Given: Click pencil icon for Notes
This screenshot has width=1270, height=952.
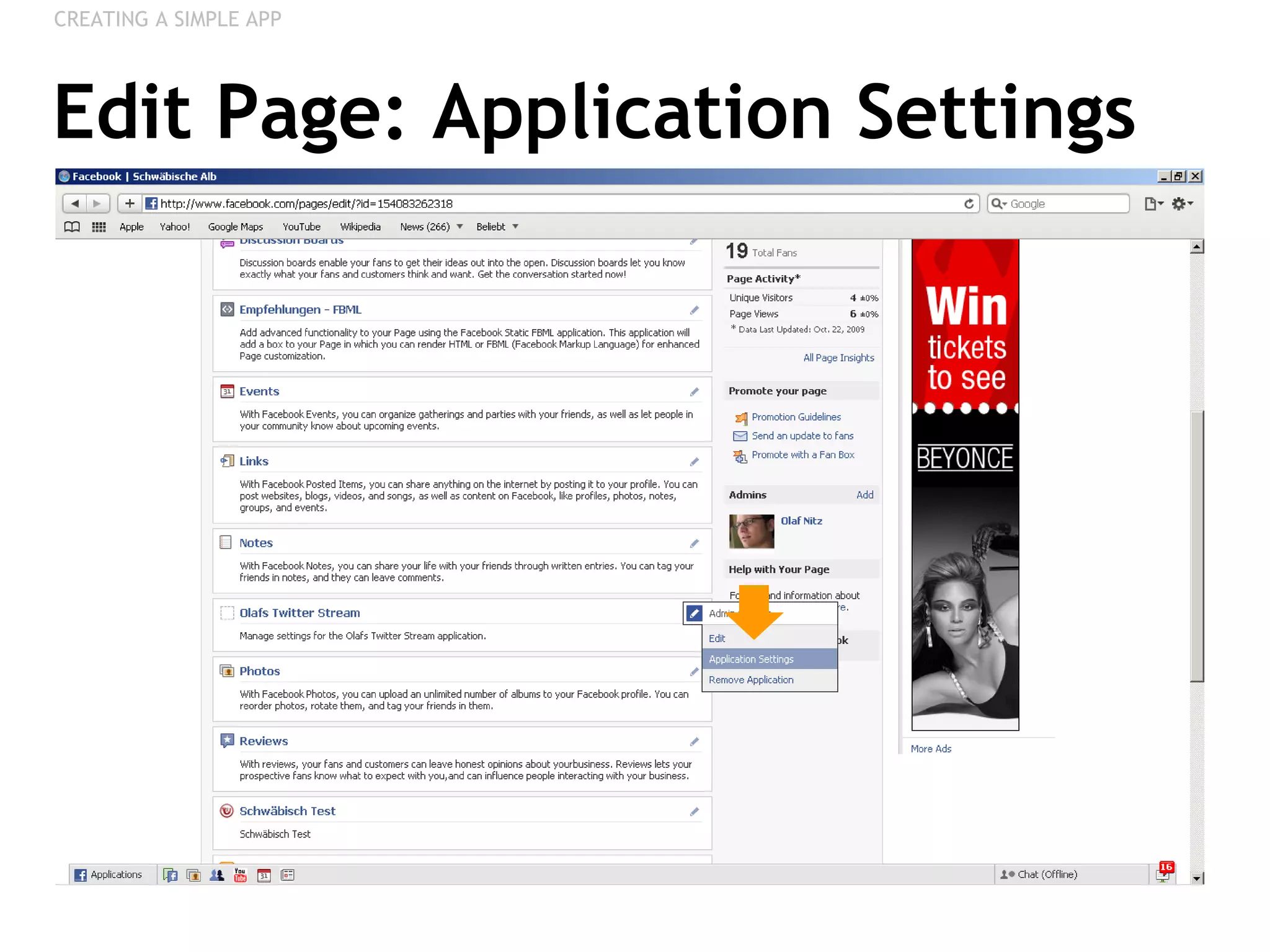Looking at the screenshot, I should tap(694, 544).
